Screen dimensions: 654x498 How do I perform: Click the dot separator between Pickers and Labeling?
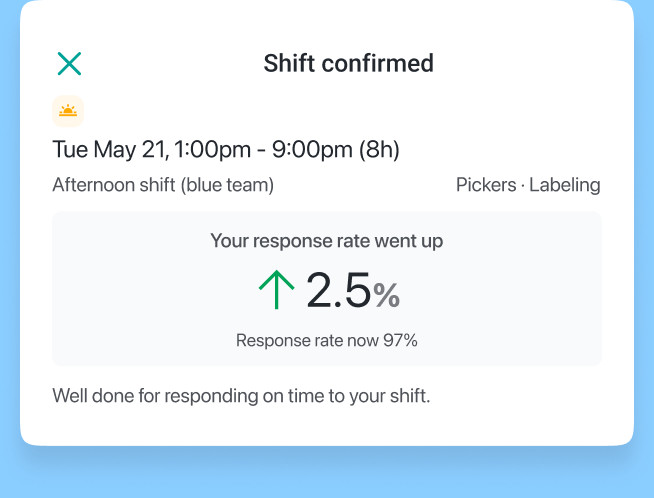coord(523,185)
